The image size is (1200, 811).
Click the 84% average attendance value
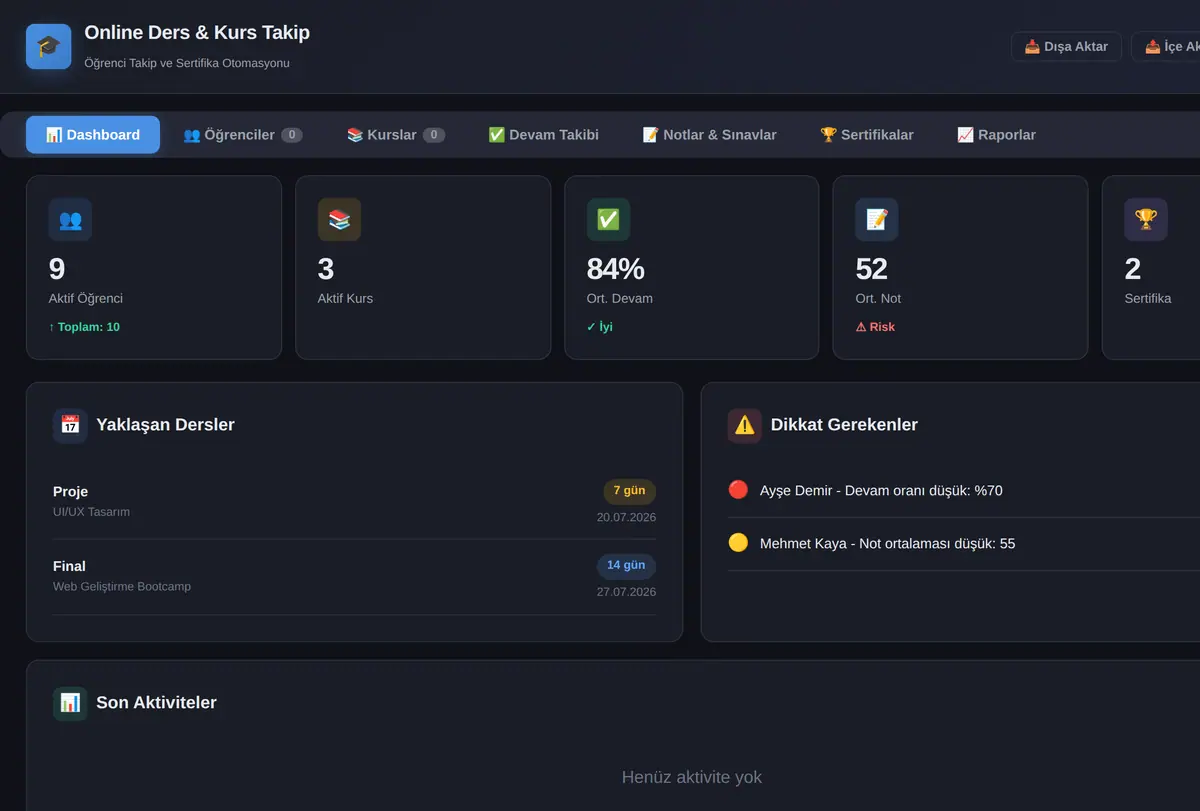(615, 269)
